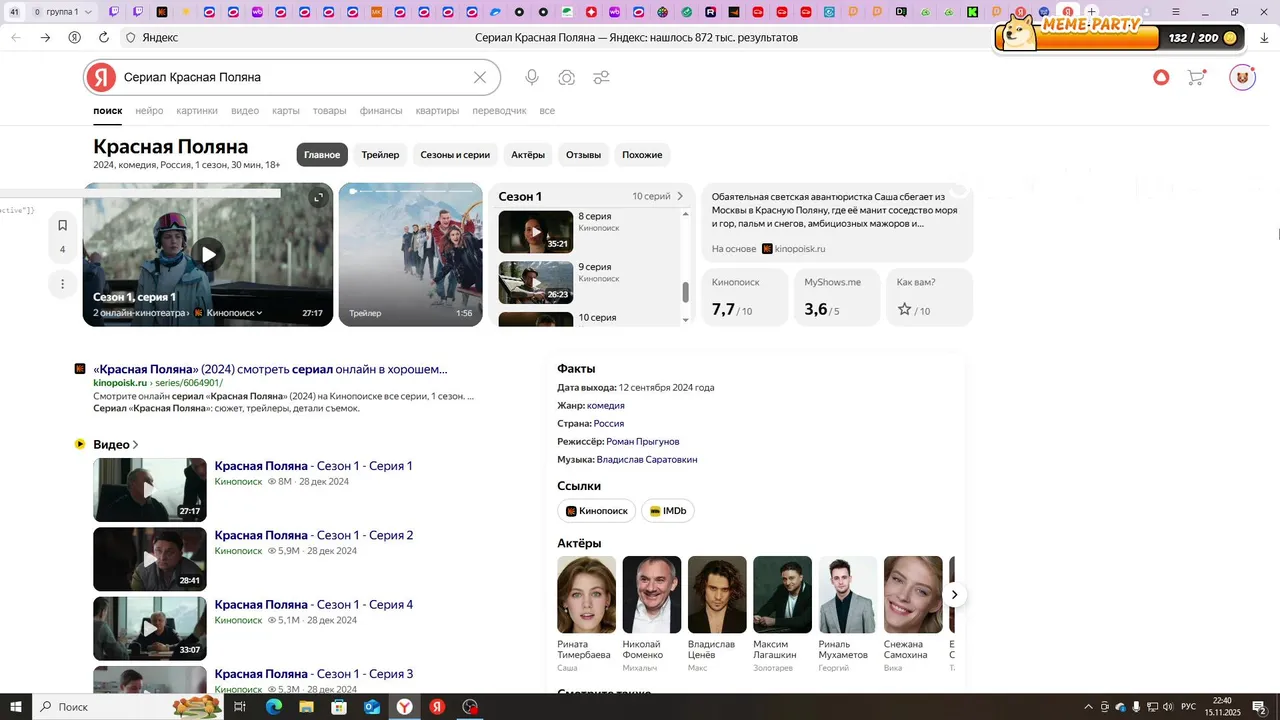Screen dimensions: 1280x720
Task: Open Outlook from the taskbar
Action: point(372,707)
